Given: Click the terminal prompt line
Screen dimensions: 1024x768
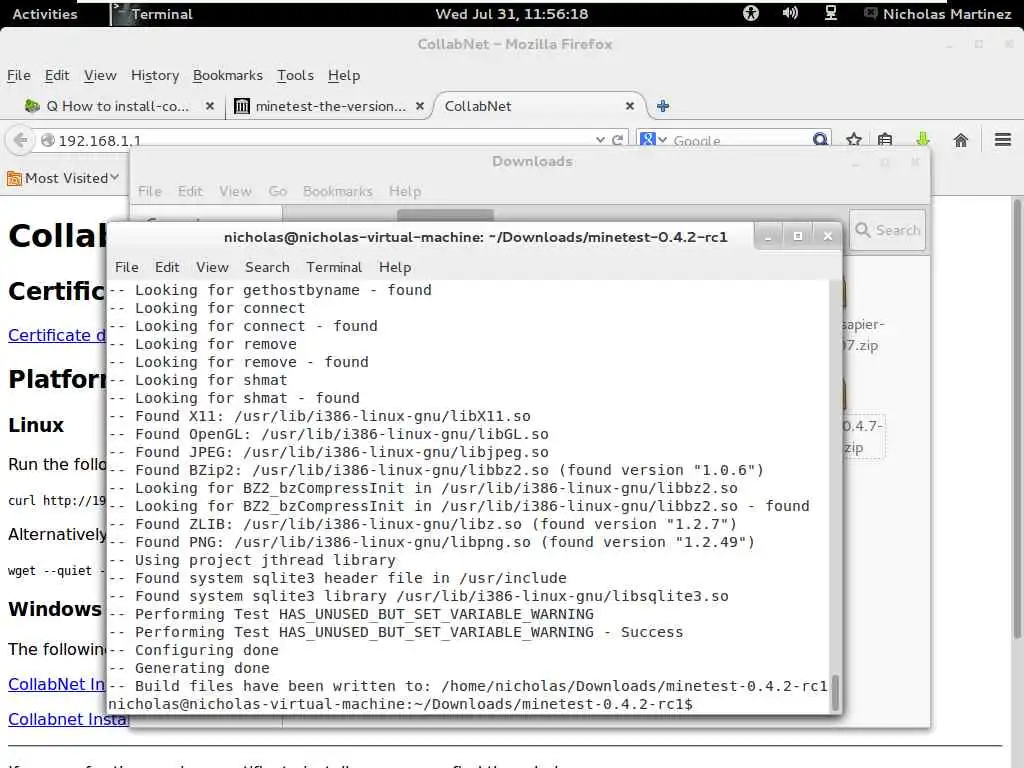Looking at the screenshot, I should pos(400,704).
